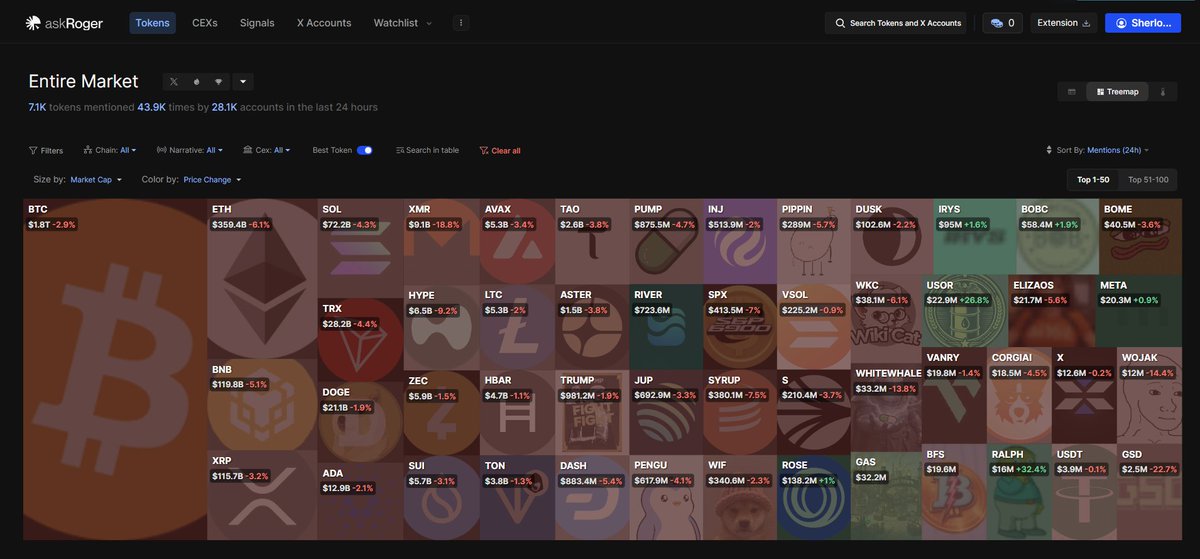Go to the CEXs navigation tab
The width and height of the screenshot is (1200, 559).
pyautogui.click(x=205, y=22)
